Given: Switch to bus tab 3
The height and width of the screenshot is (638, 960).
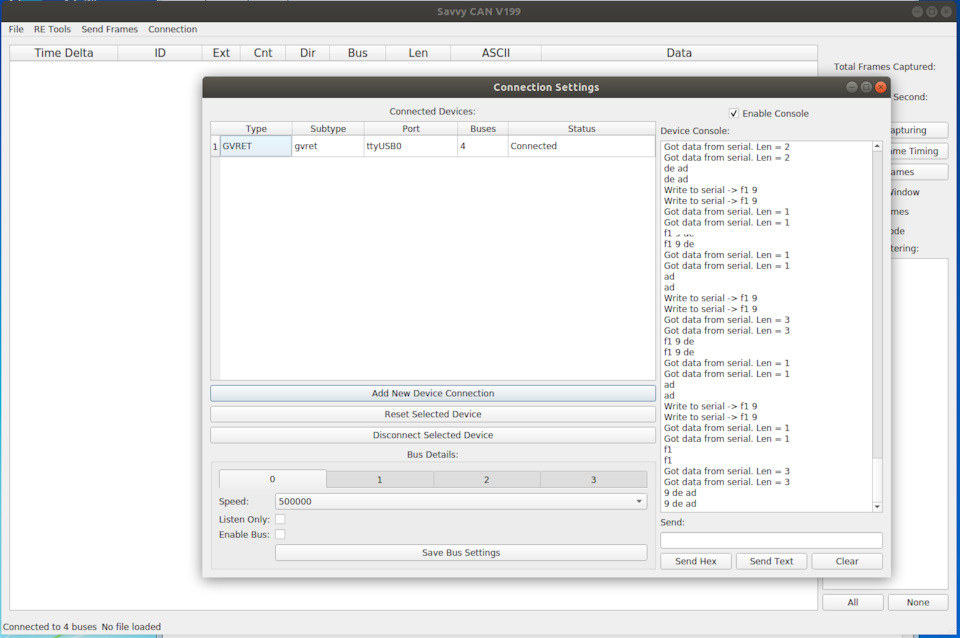Looking at the screenshot, I should coord(593,479).
